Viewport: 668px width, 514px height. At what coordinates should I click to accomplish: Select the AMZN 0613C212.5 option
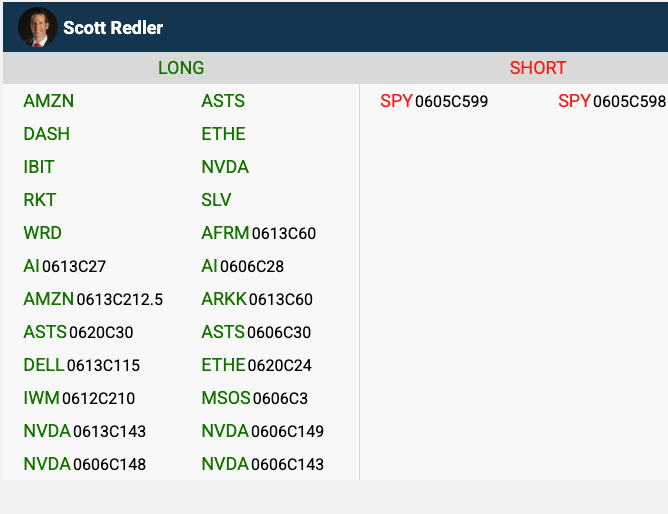93,299
